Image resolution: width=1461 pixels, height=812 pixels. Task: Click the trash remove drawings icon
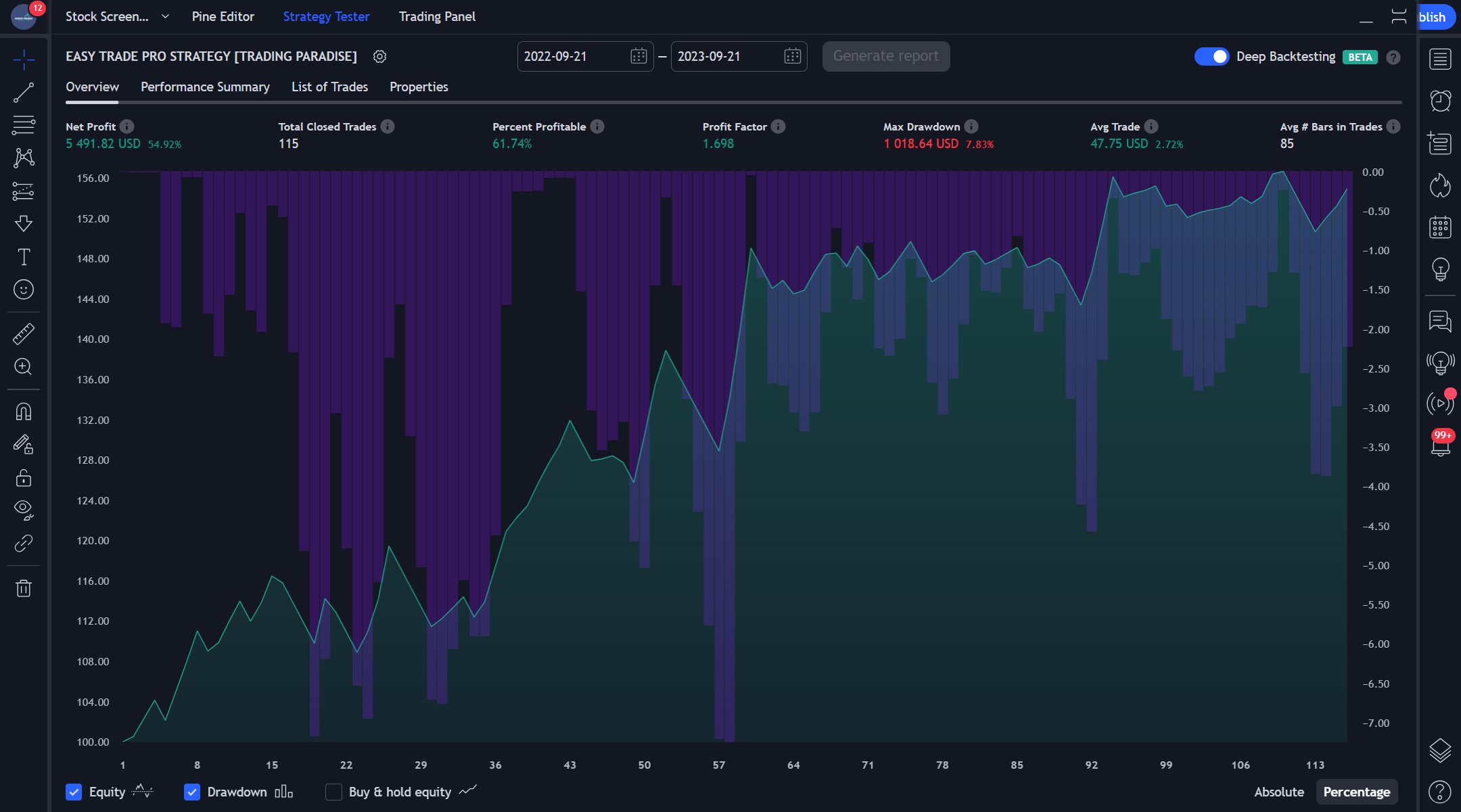(24, 588)
